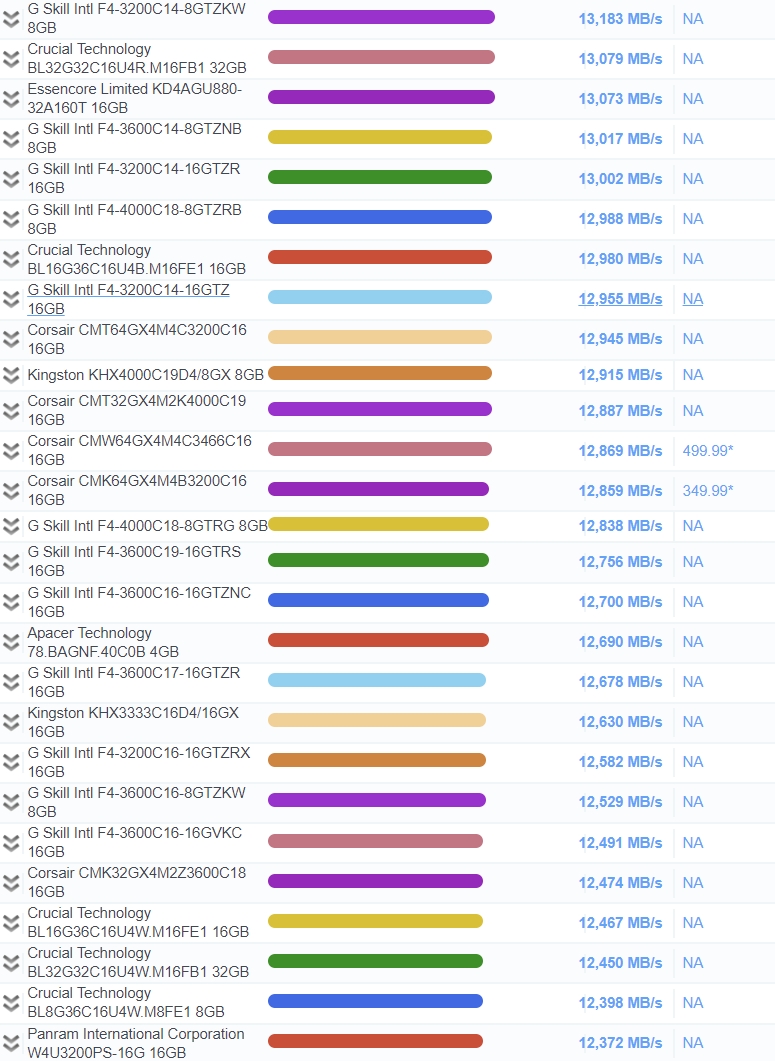775x1061 pixels.
Task: Expand the Corsair CMT32GX4M2K4000C19 row chevron
Action: tap(11, 410)
